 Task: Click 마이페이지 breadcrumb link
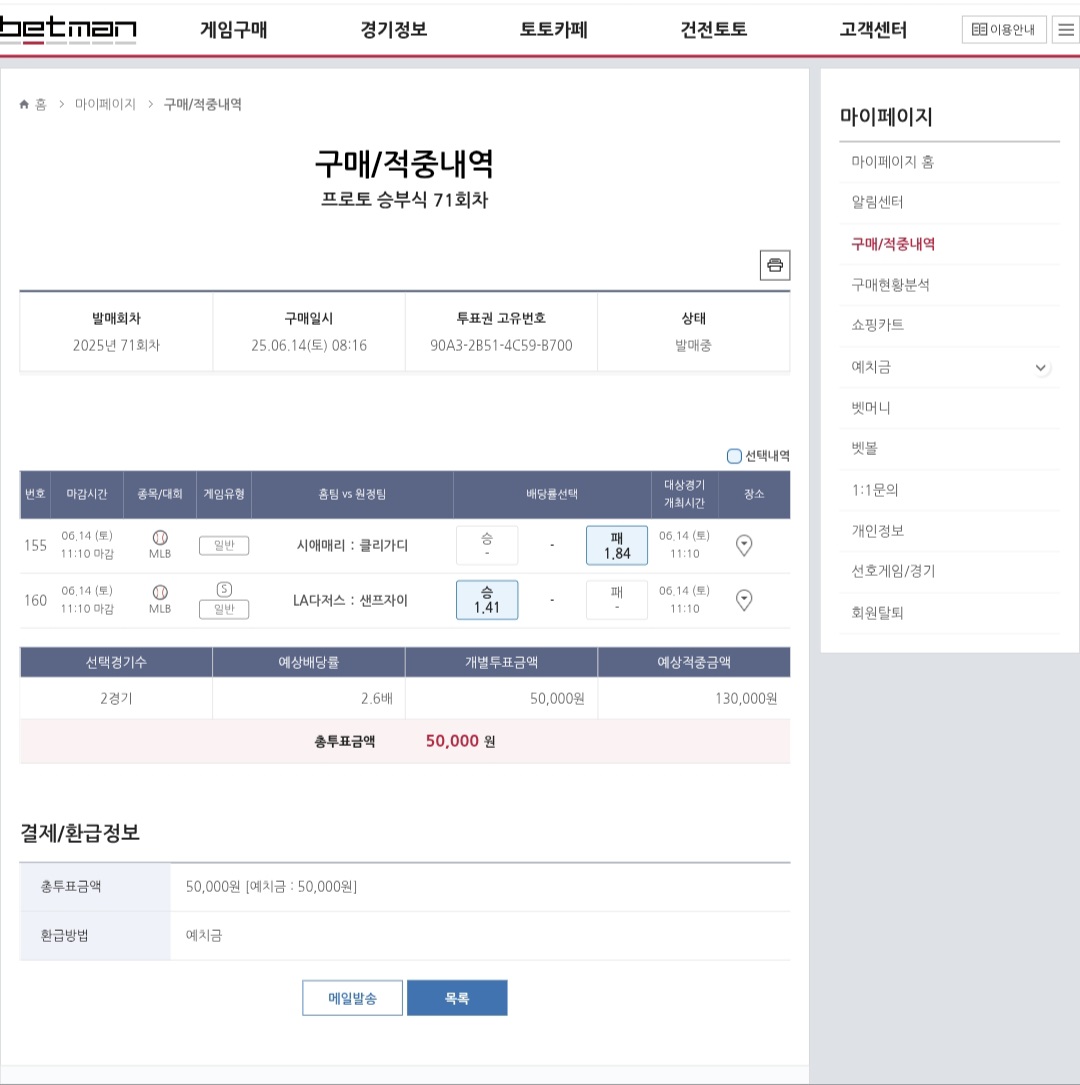[x=105, y=105]
